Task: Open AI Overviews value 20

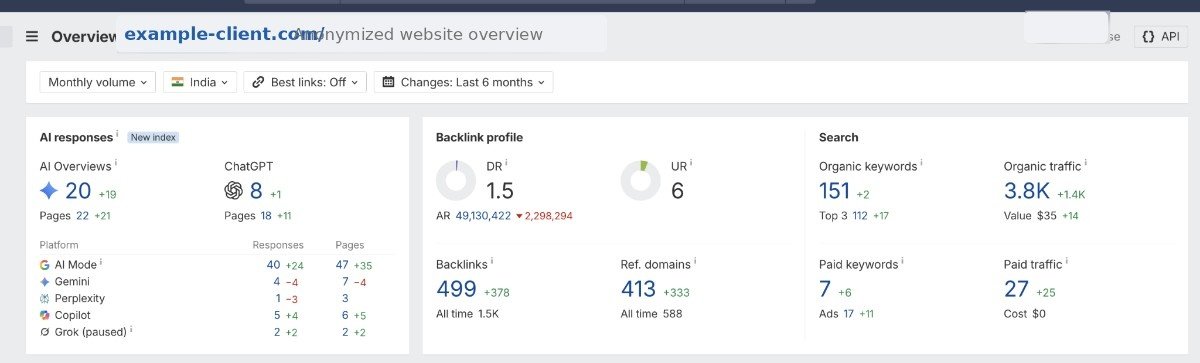Action: (x=78, y=190)
